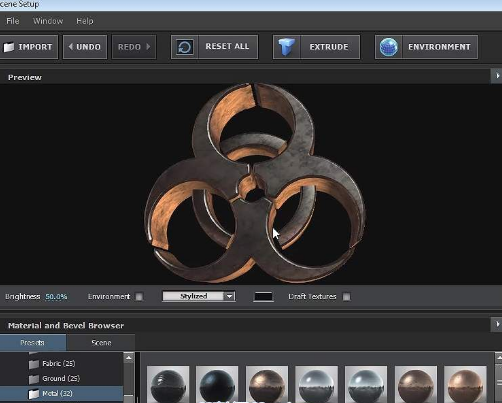This screenshot has height=403, width=502.
Task: Select the fourth chrome metal material
Action: point(316,384)
